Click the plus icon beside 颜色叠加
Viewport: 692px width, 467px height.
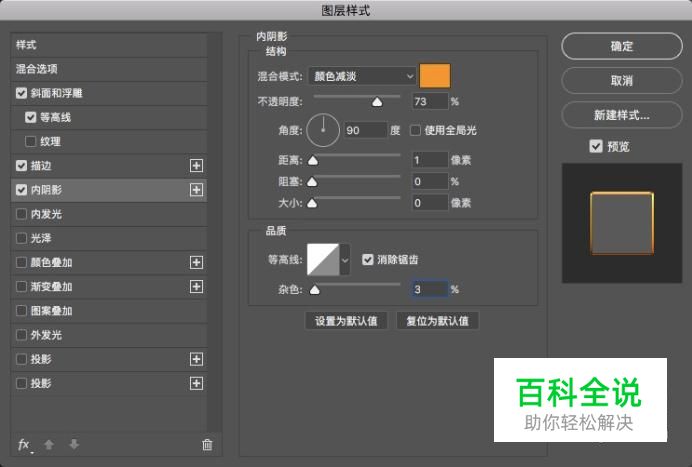coord(196,262)
